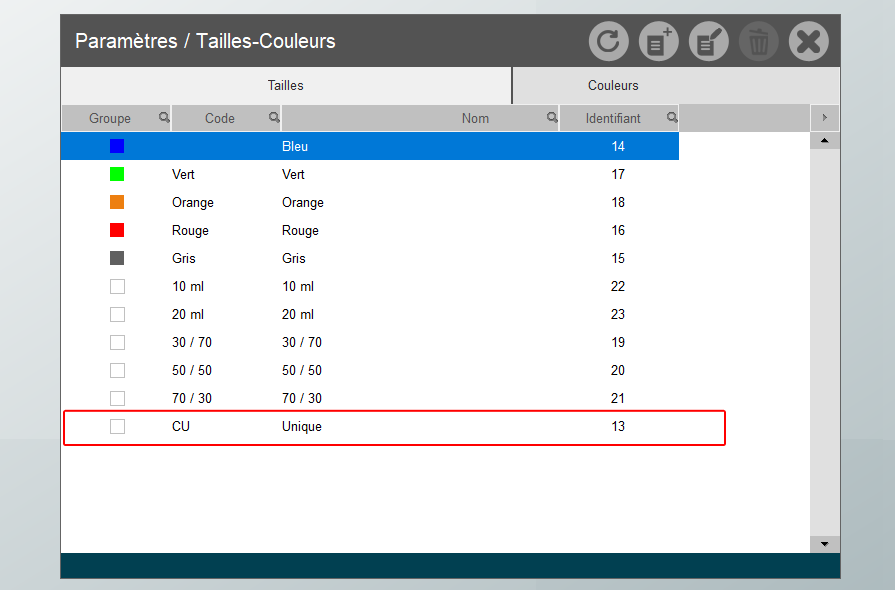The image size is (895, 590).
Task: Select the Gris name cell
Action: 293,258
